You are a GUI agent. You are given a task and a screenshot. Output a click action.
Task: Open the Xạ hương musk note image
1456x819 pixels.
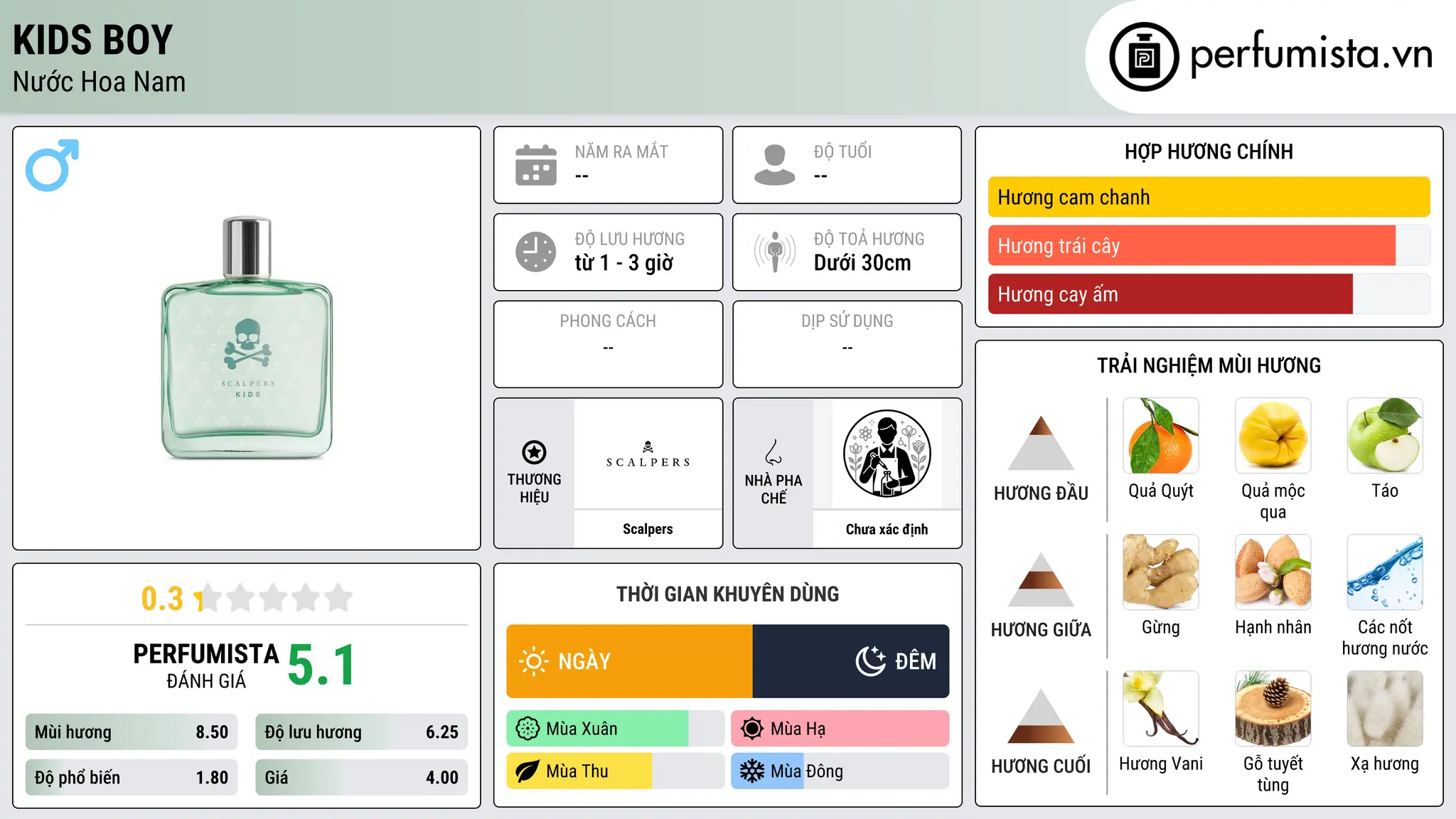point(1385,709)
